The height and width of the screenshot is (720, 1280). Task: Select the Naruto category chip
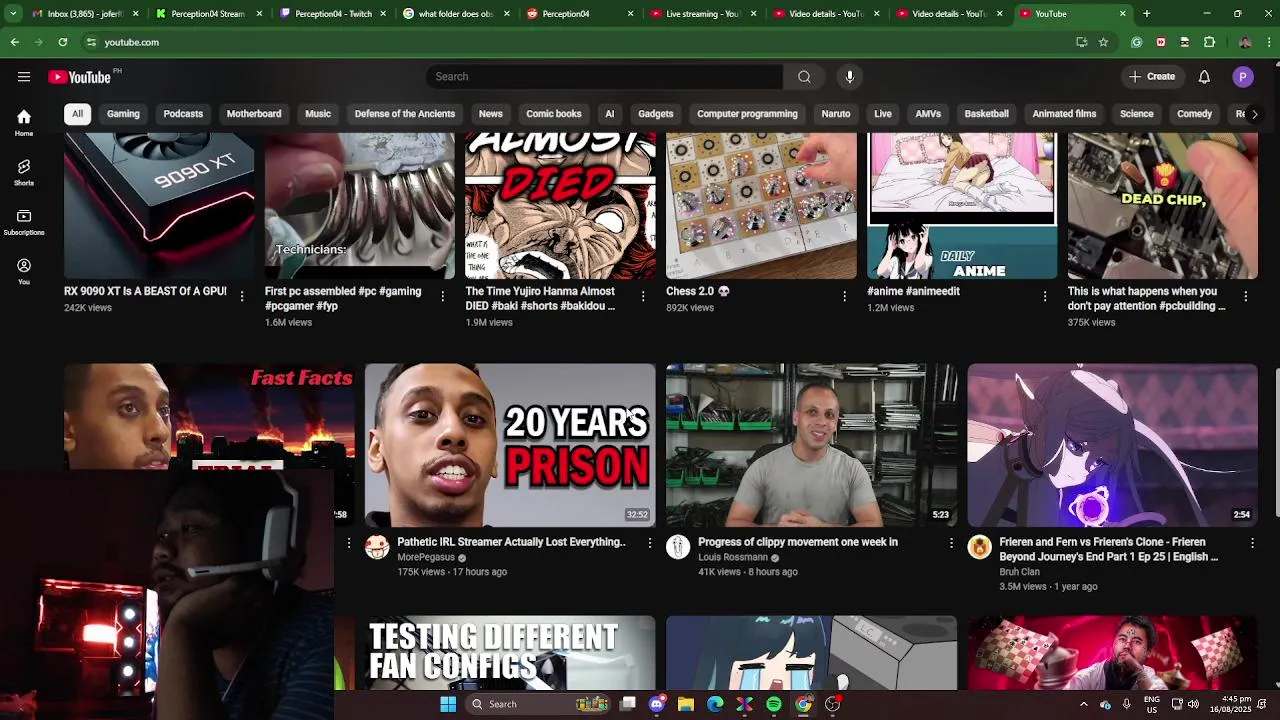pyautogui.click(x=836, y=114)
